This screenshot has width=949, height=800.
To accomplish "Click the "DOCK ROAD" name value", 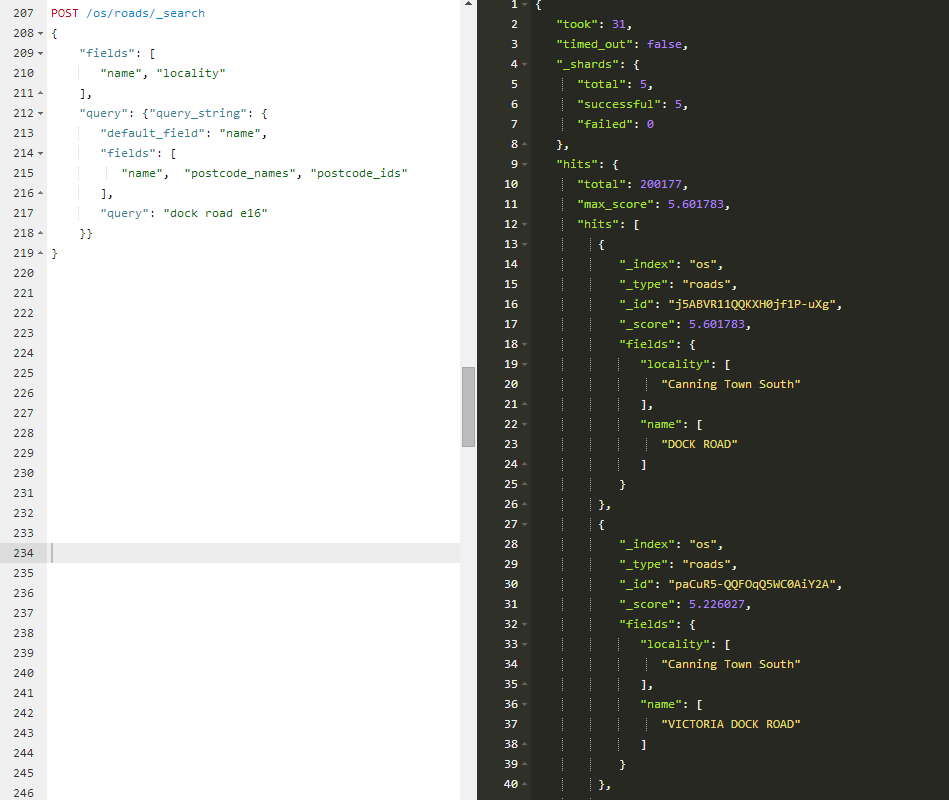I will tap(699, 444).
